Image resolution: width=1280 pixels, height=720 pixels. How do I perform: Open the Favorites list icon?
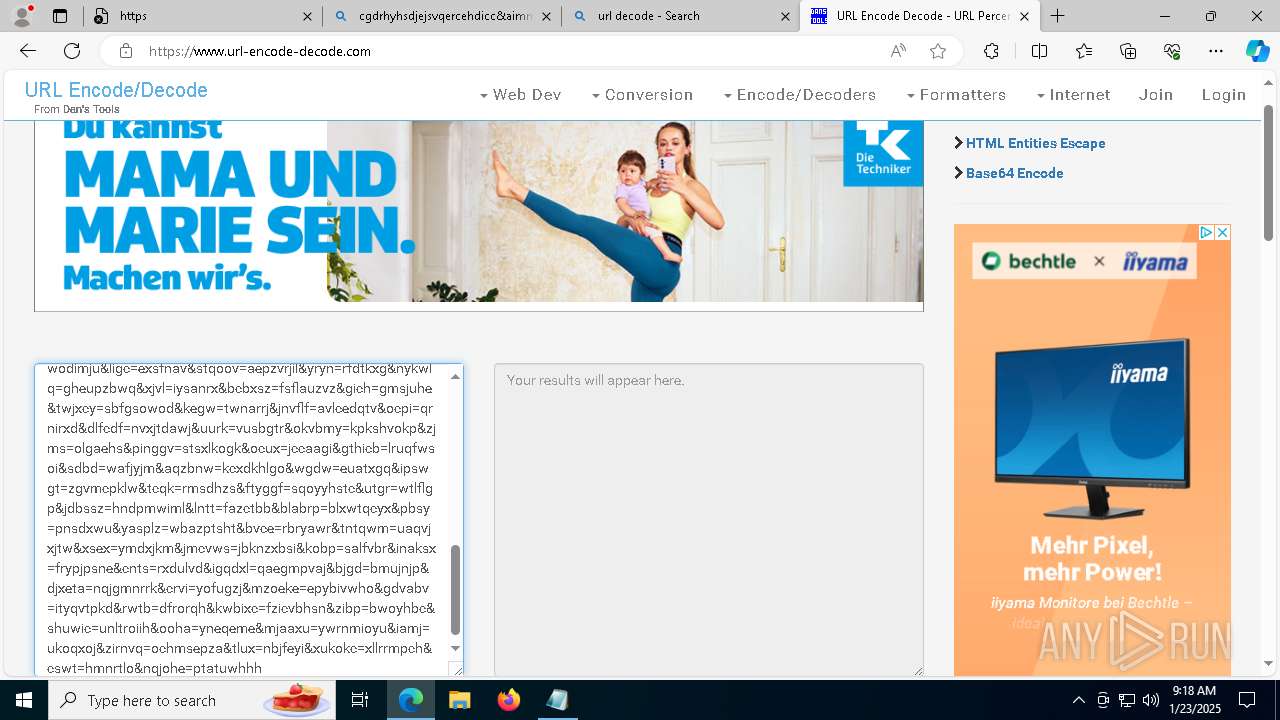[1084, 51]
